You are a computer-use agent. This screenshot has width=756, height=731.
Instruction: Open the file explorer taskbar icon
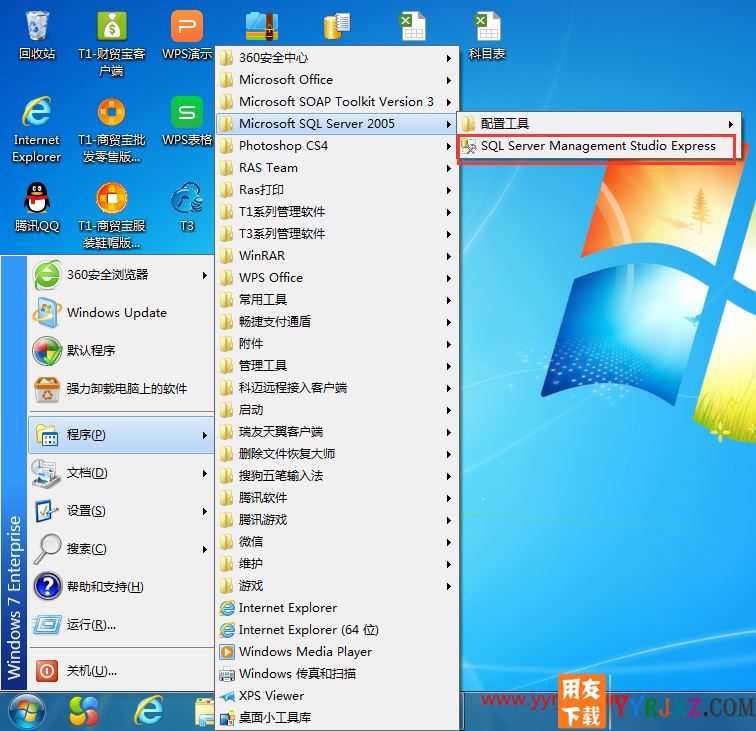pos(204,712)
